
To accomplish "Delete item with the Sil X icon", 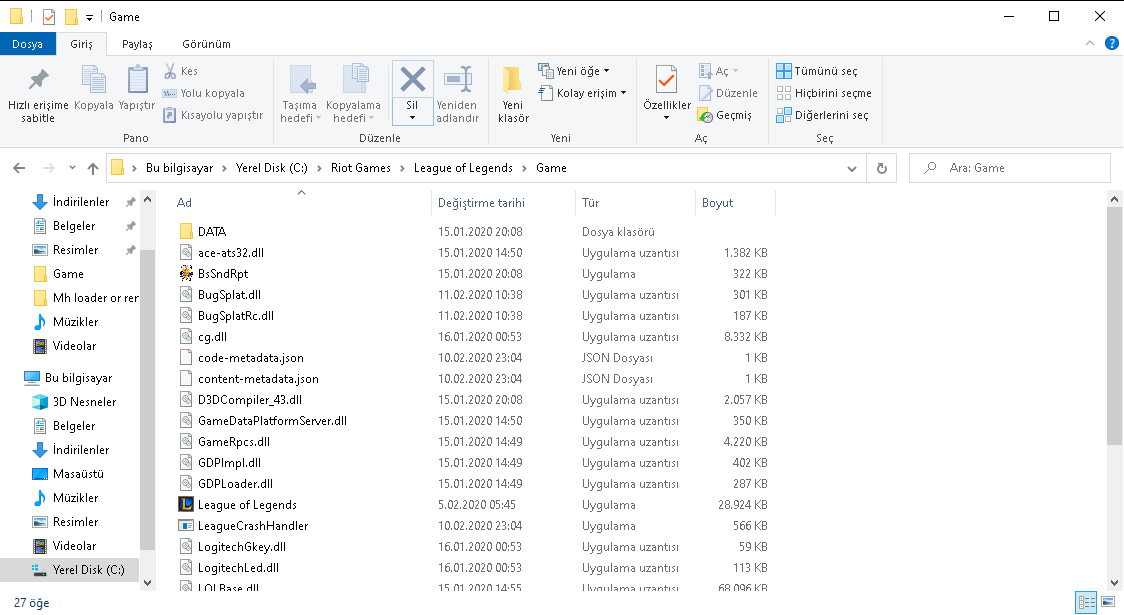I will [x=412, y=80].
